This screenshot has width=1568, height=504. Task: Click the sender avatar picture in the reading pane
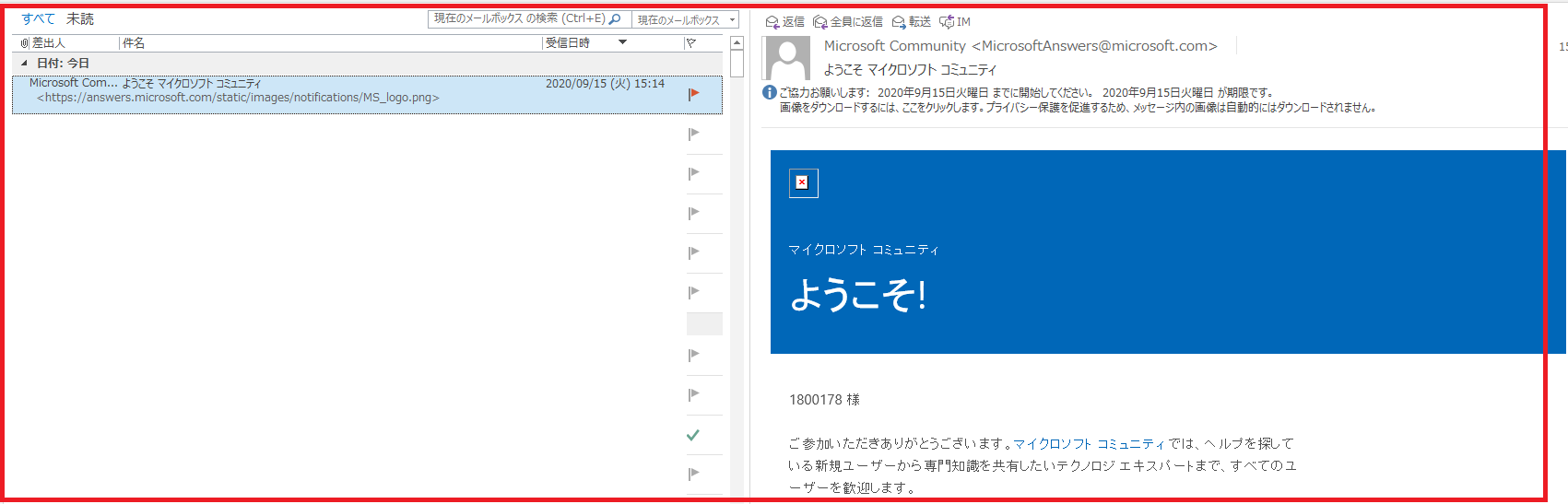pyautogui.click(x=788, y=58)
